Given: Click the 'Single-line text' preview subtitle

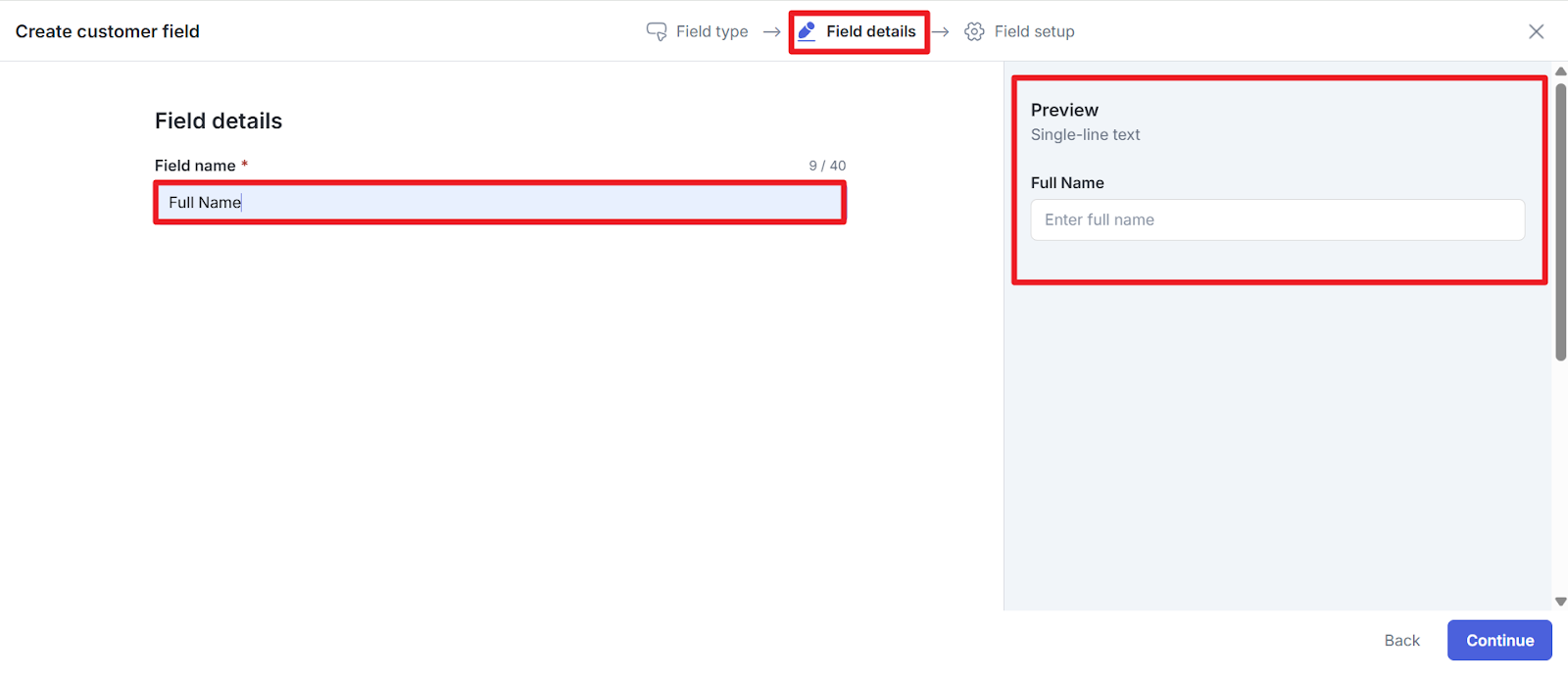Looking at the screenshot, I should tap(1085, 135).
